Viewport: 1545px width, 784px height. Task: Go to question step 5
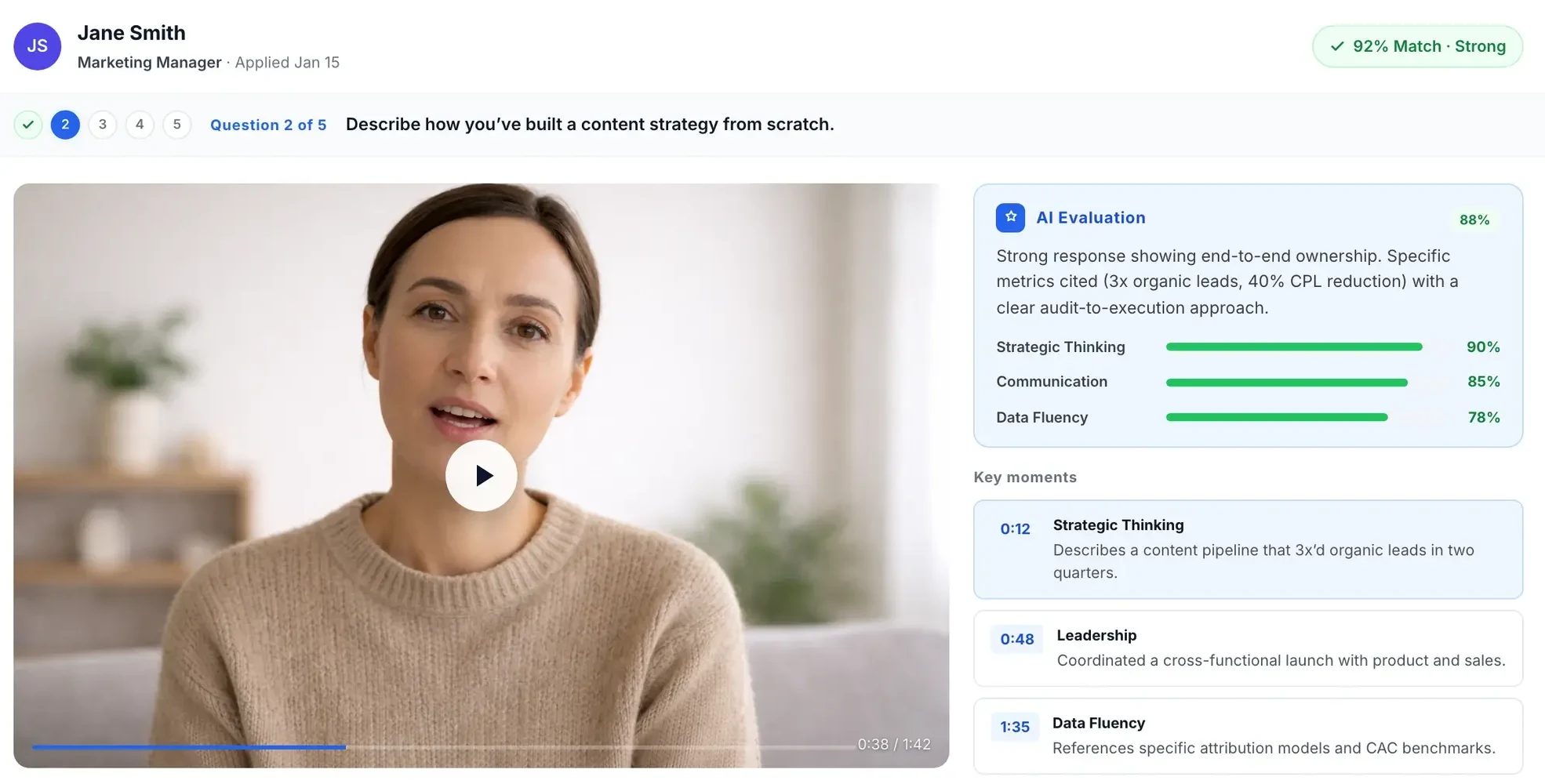(x=177, y=125)
